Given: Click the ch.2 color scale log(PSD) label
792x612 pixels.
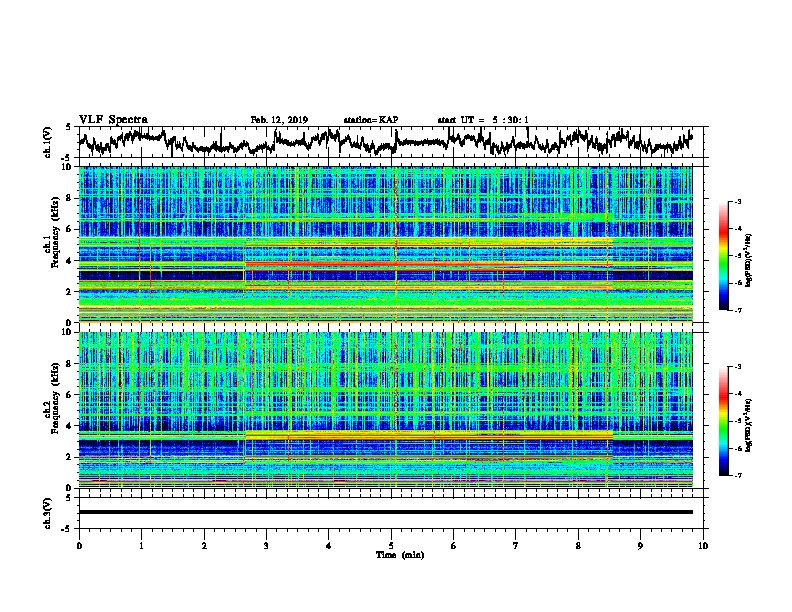Looking at the screenshot, I should tap(748, 425).
